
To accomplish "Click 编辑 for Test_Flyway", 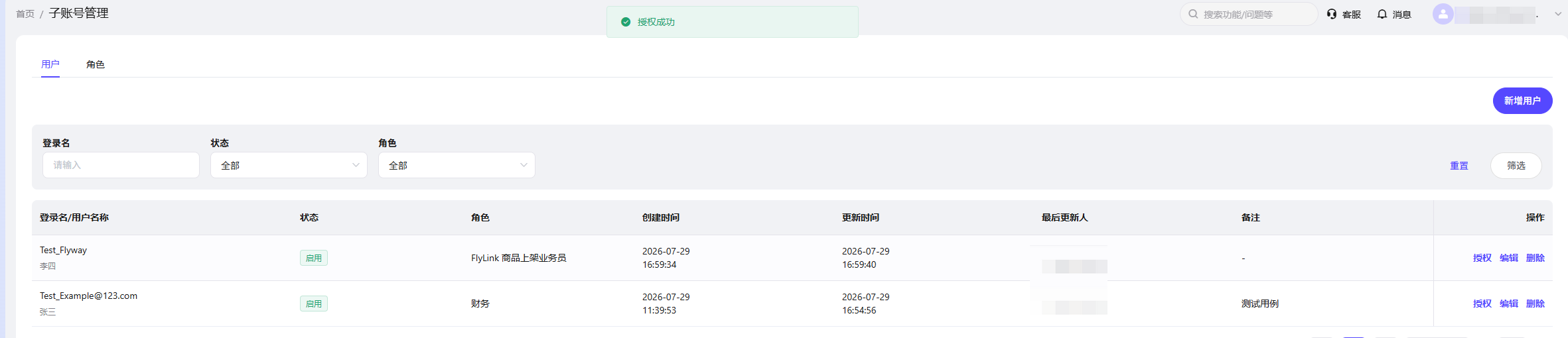I will click(1508, 258).
